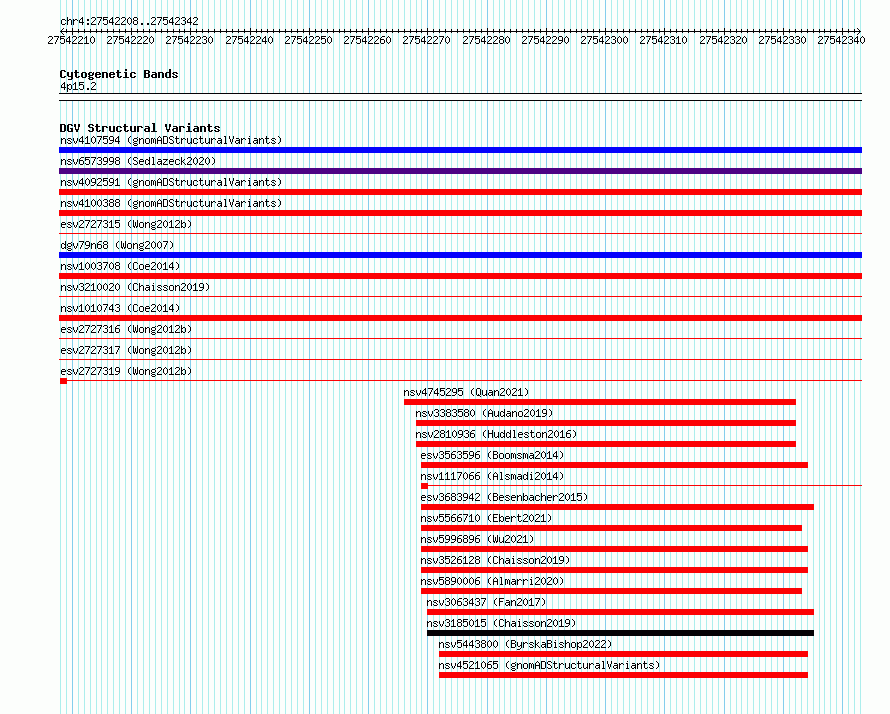This screenshot has width=890, height=714.
Task: Click the red bar under esv3683942
Action: coord(618,507)
